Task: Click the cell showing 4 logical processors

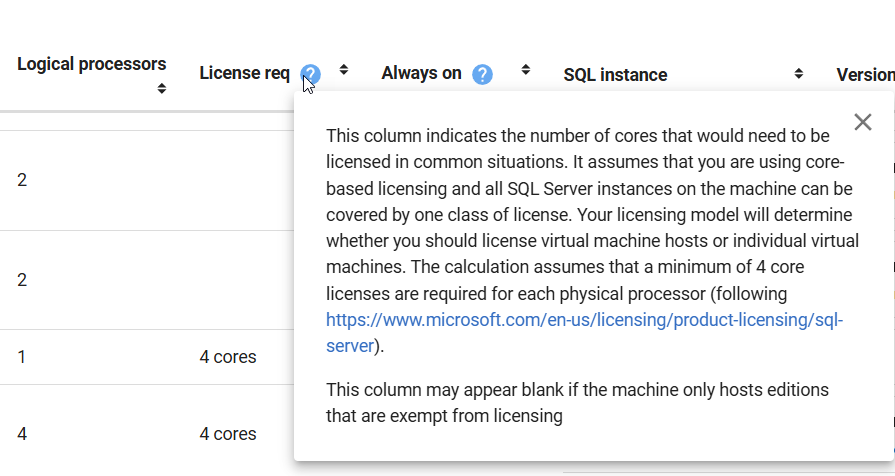Action: coord(22,434)
